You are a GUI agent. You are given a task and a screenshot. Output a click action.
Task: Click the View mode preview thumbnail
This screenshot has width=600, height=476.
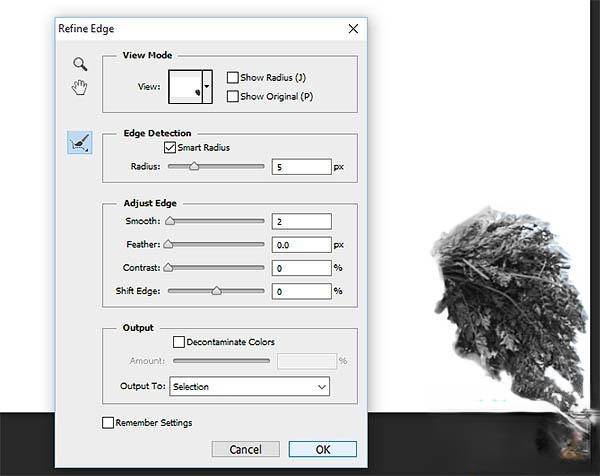click(185, 86)
